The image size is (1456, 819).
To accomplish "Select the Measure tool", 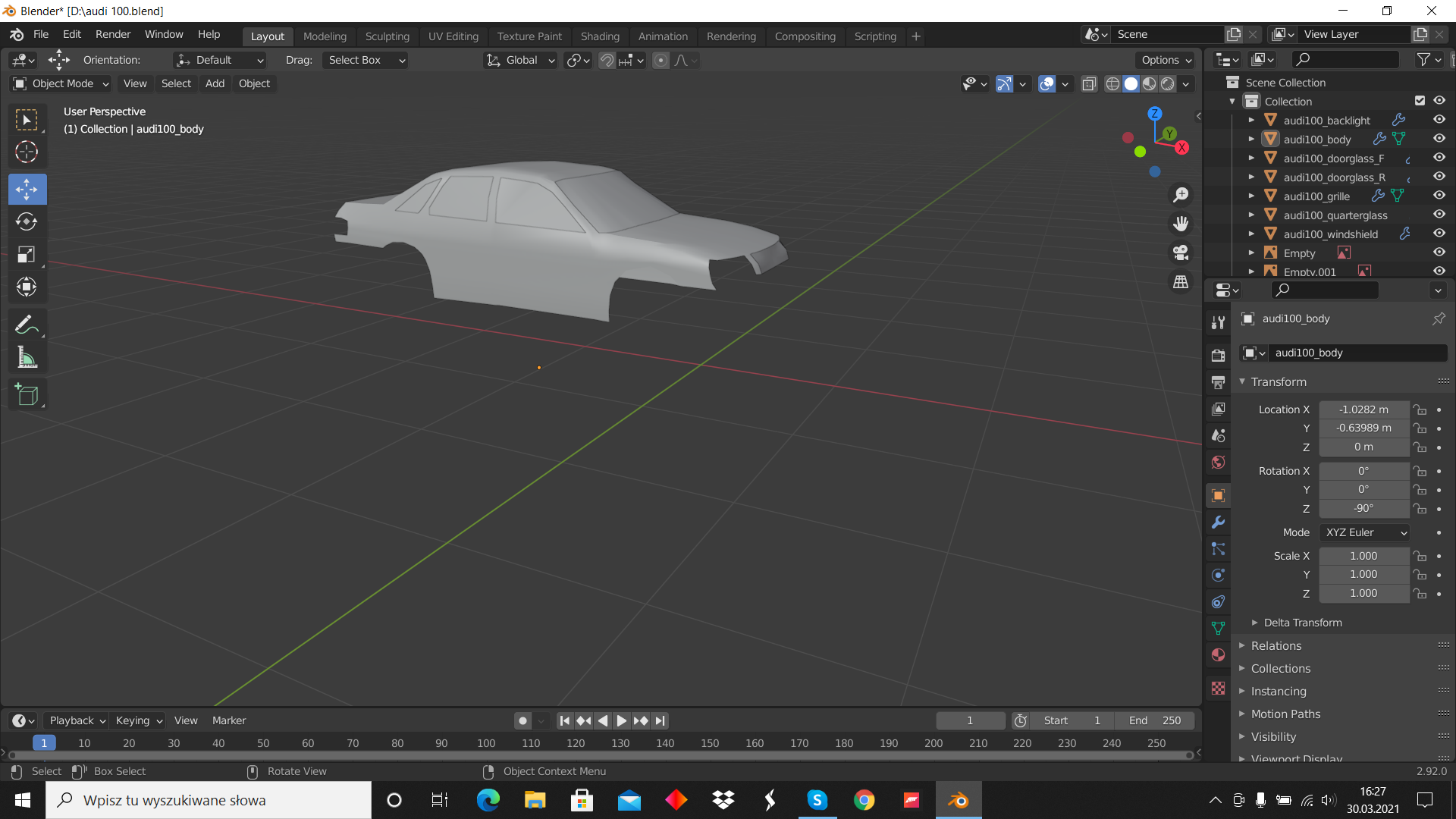I will pos(27,357).
